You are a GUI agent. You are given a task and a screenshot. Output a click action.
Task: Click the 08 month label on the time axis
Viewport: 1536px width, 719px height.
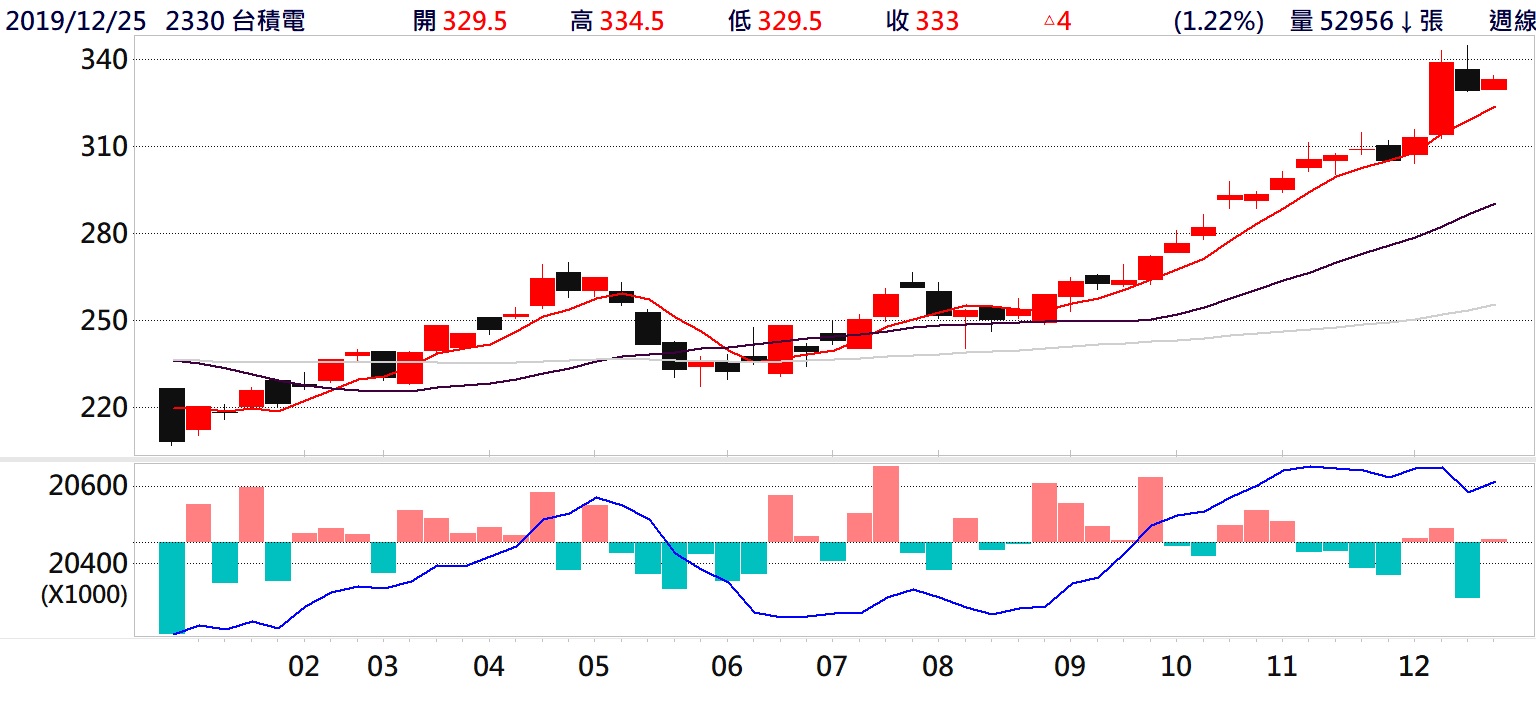pos(938,667)
